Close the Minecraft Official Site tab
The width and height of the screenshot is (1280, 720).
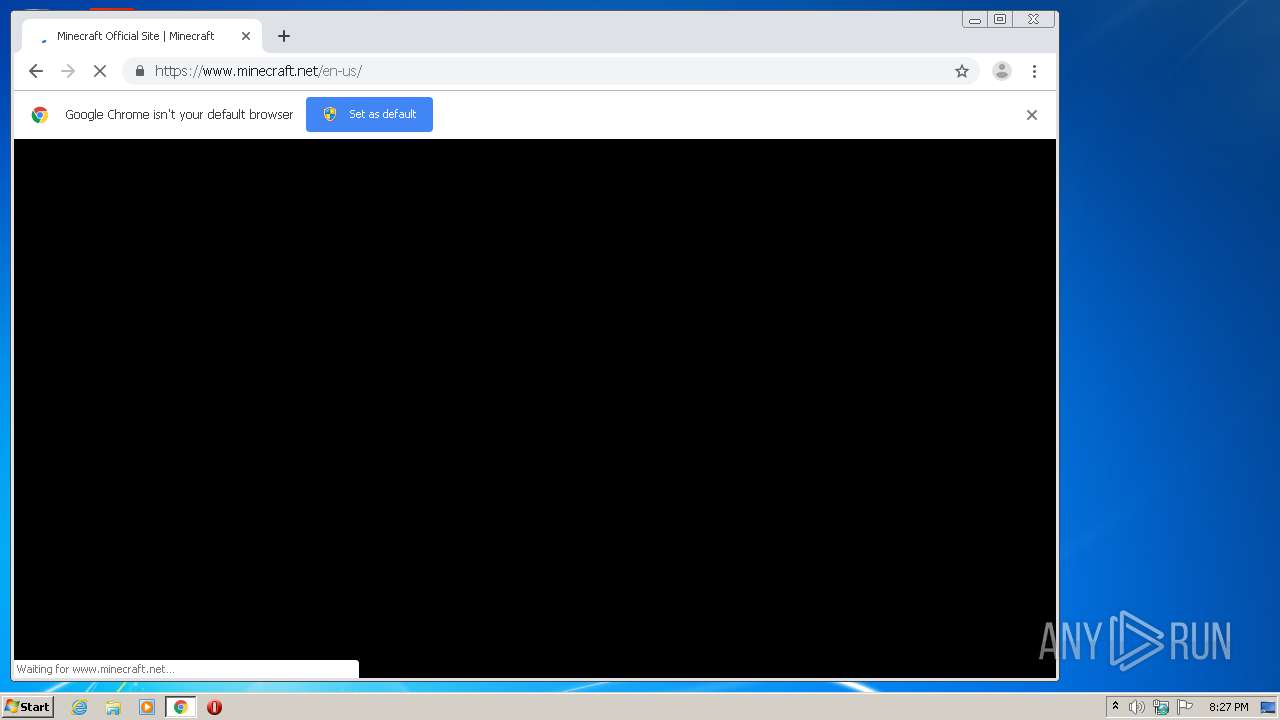pyautogui.click(x=246, y=36)
